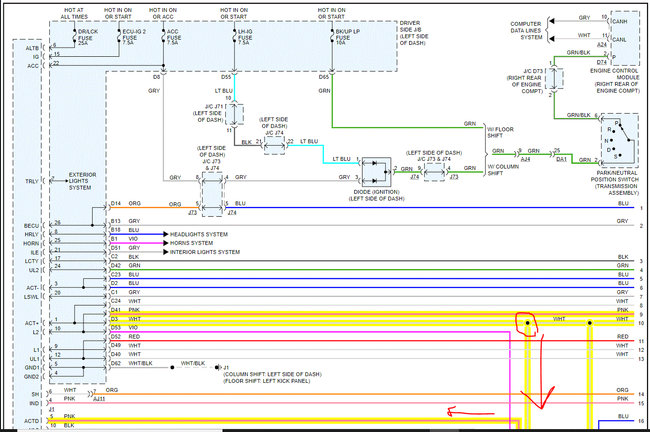Click the BK/UP LP FUSE 10A label
This screenshot has height=432, width=650.
point(347,37)
